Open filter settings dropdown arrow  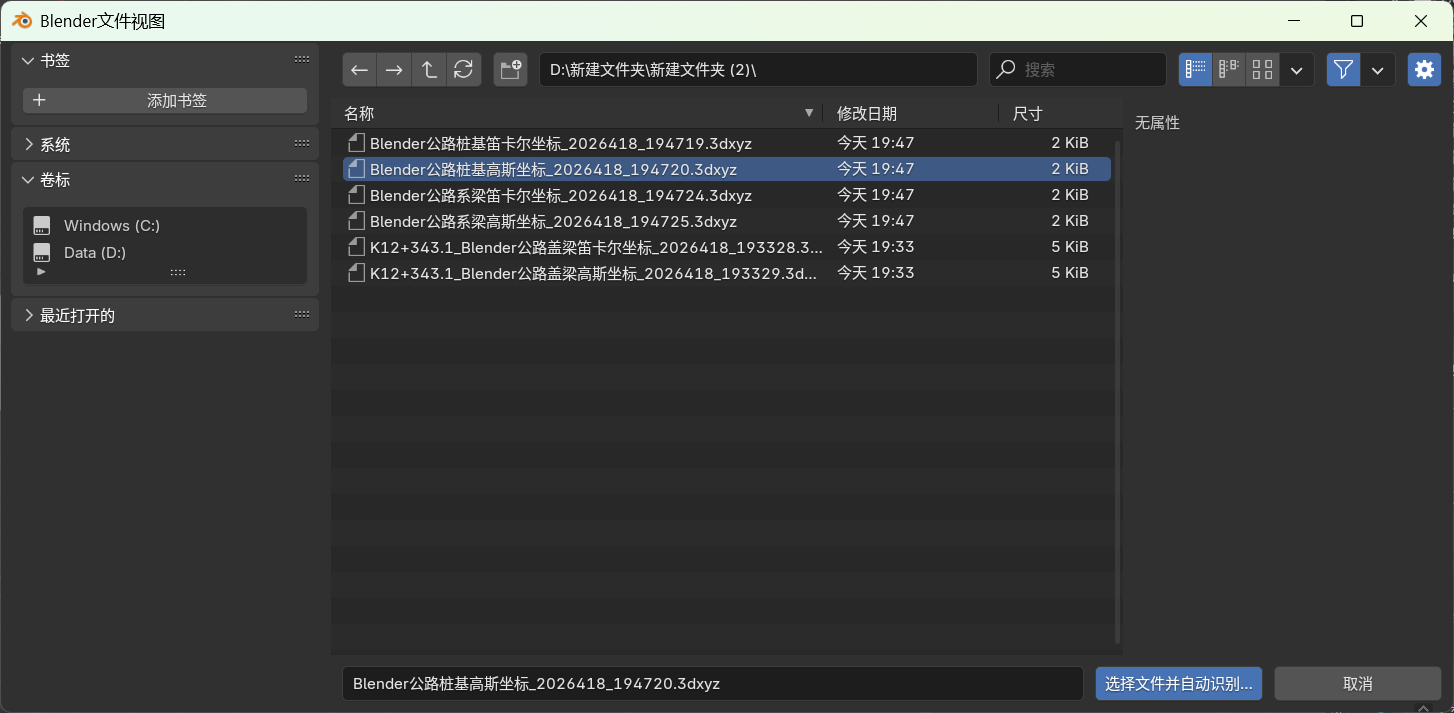[x=1378, y=70]
